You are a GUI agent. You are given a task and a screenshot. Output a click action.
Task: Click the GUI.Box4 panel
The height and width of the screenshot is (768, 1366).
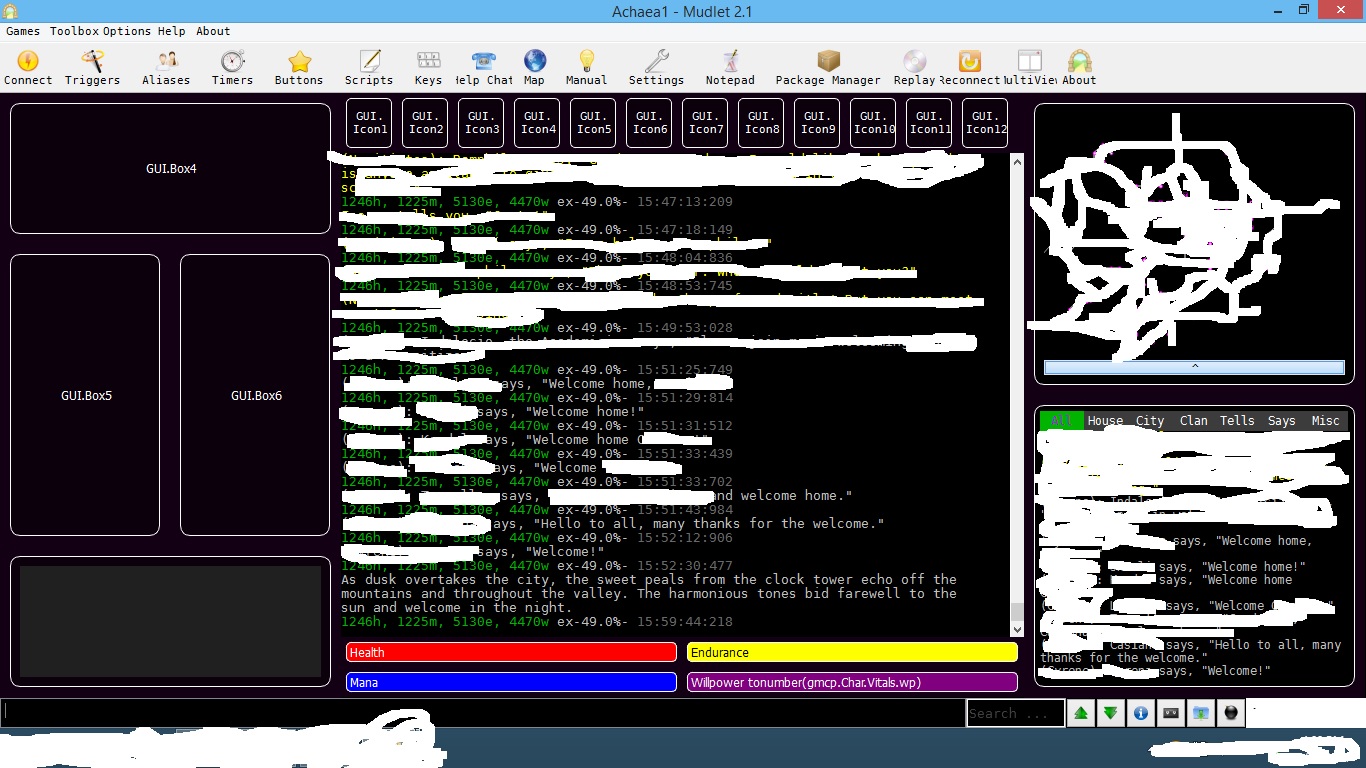coord(170,168)
